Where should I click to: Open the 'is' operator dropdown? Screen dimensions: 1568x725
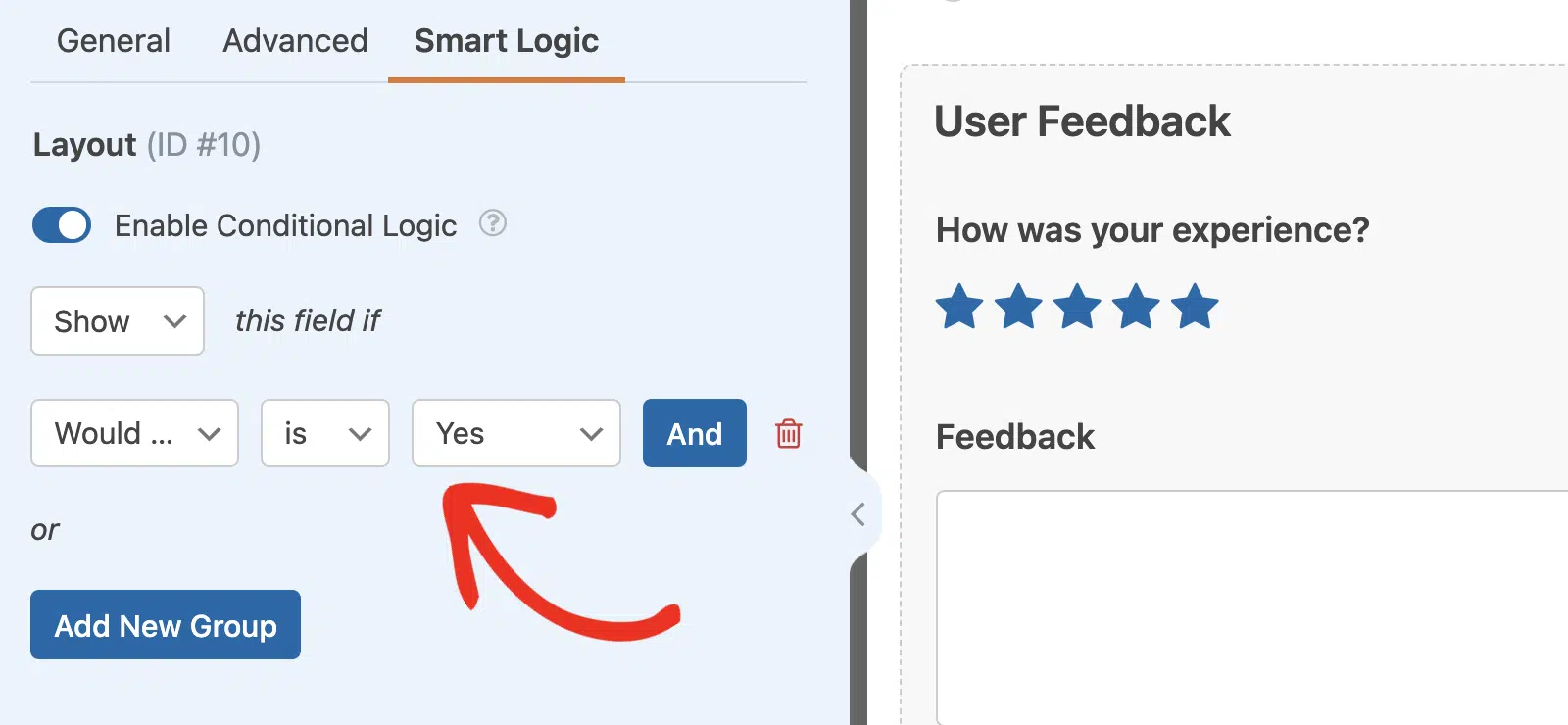click(325, 433)
